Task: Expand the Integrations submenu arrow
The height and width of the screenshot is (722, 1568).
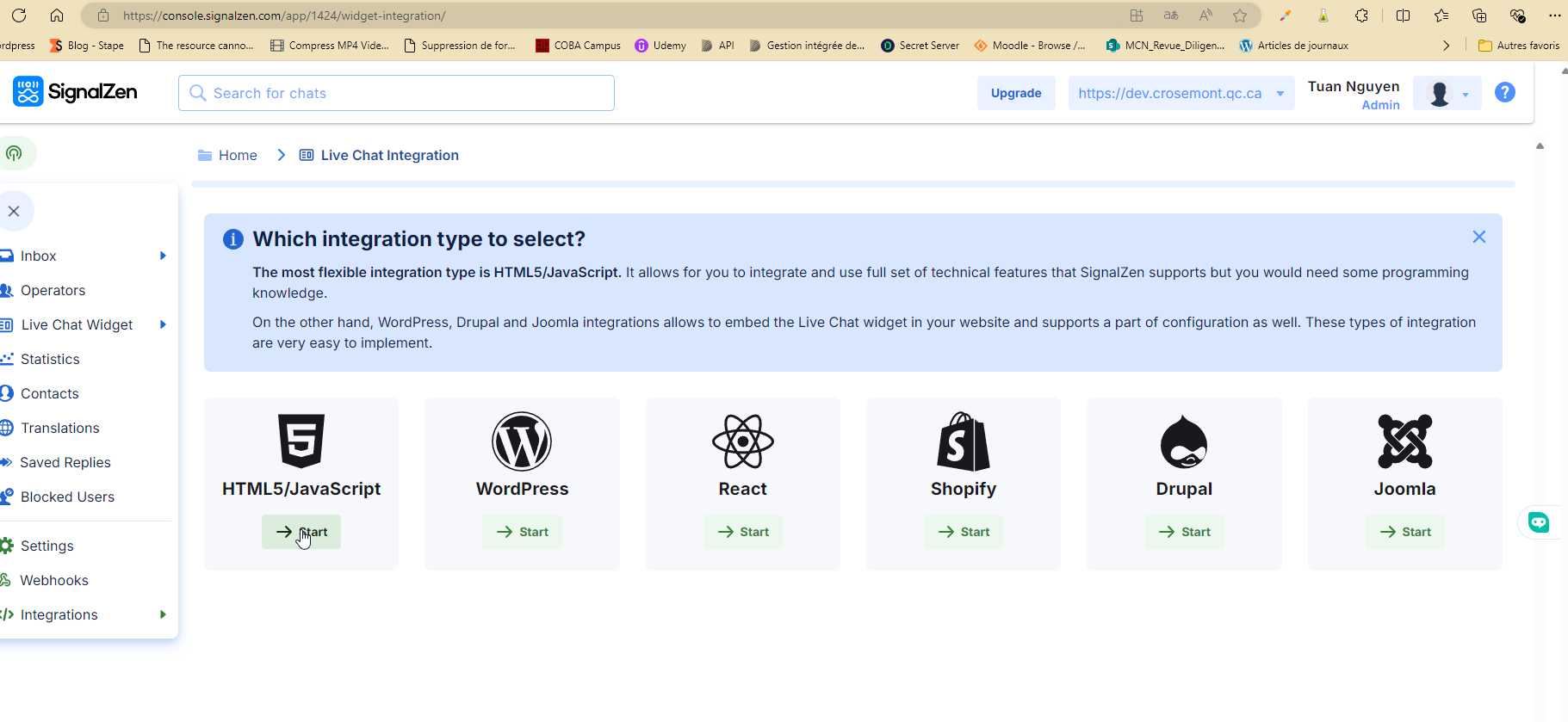Action: (163, 614)
